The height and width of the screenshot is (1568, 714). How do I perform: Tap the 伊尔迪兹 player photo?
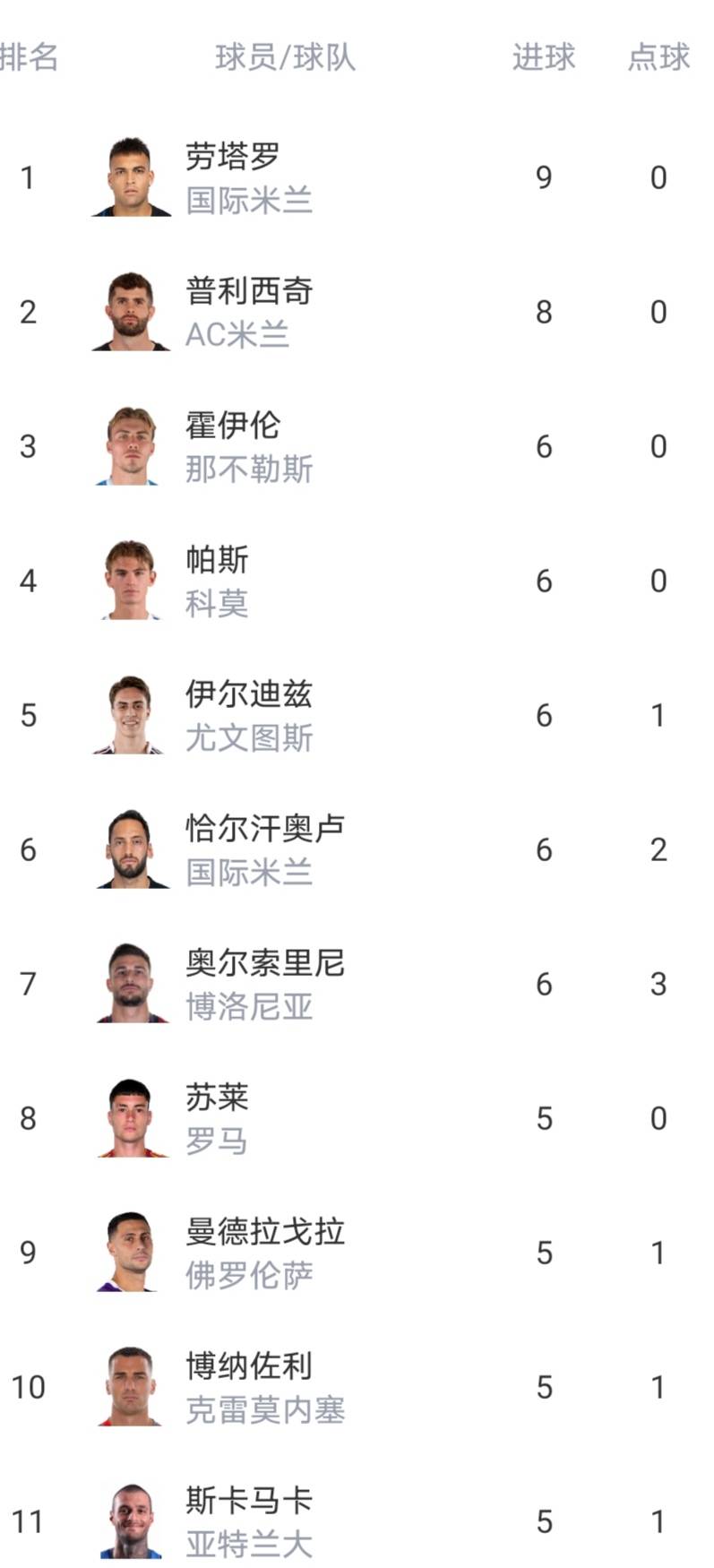click(131, 715)
